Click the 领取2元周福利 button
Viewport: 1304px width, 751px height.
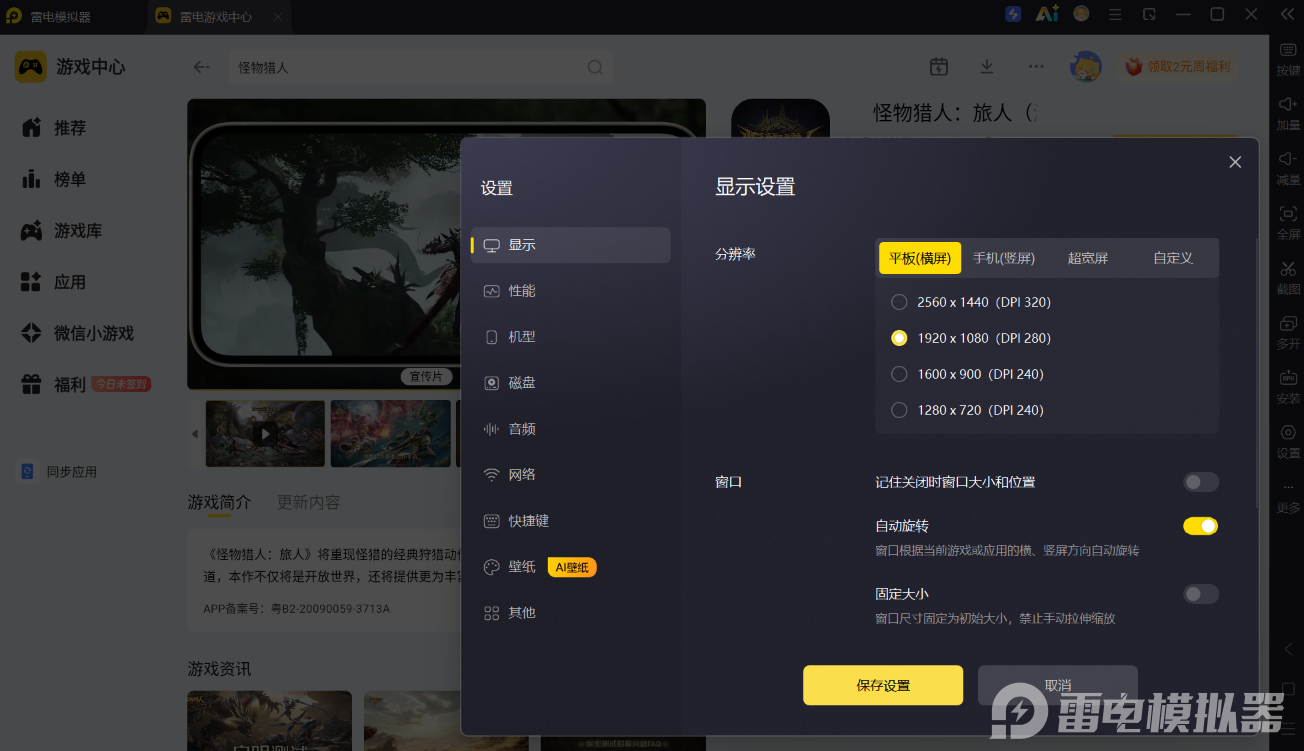click(1178, 67)
